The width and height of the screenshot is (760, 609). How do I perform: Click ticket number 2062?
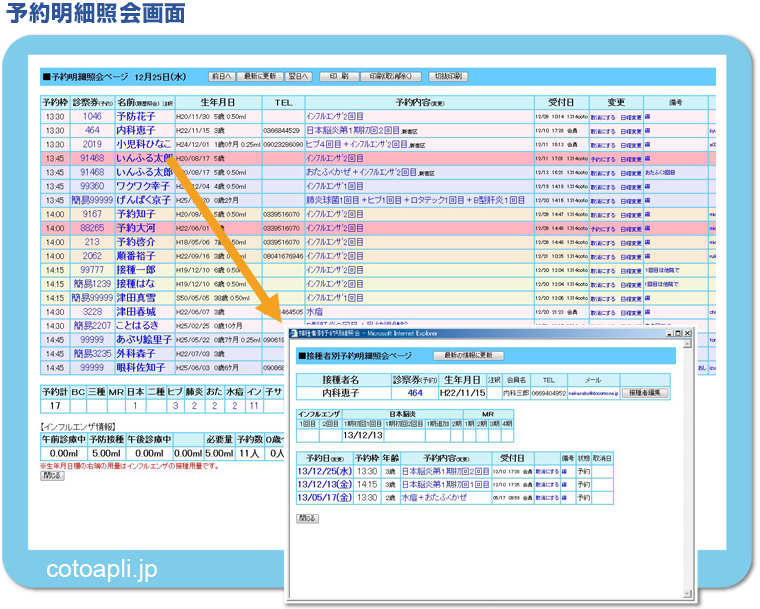coord(92,256)
